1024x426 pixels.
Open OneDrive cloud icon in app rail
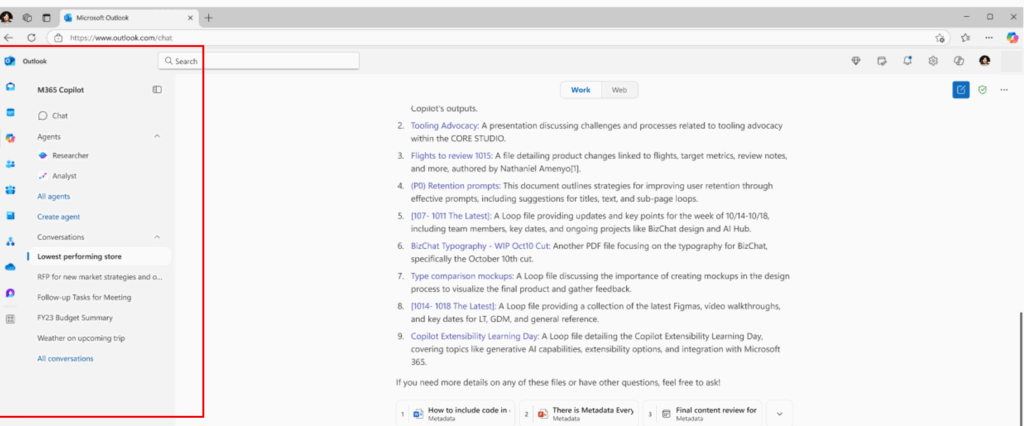[x=10, y=267]
